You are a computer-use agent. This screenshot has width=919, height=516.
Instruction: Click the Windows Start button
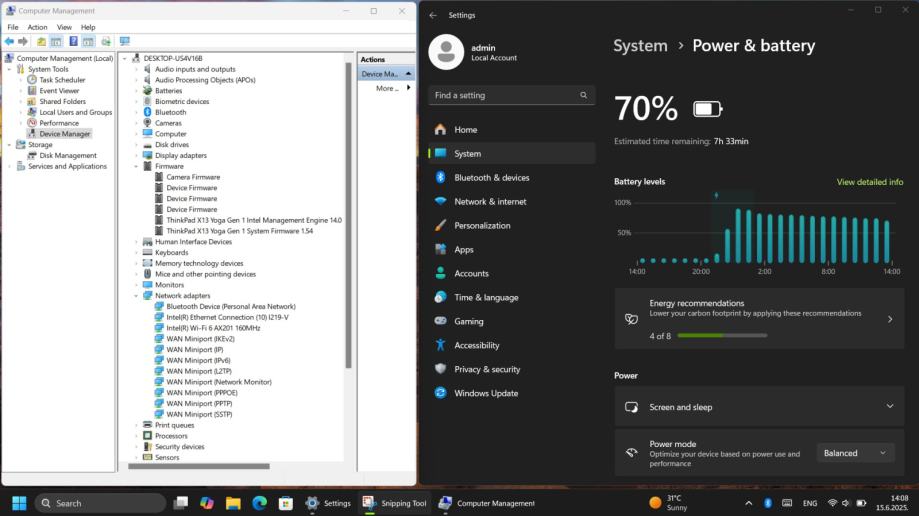click(19, 503)
